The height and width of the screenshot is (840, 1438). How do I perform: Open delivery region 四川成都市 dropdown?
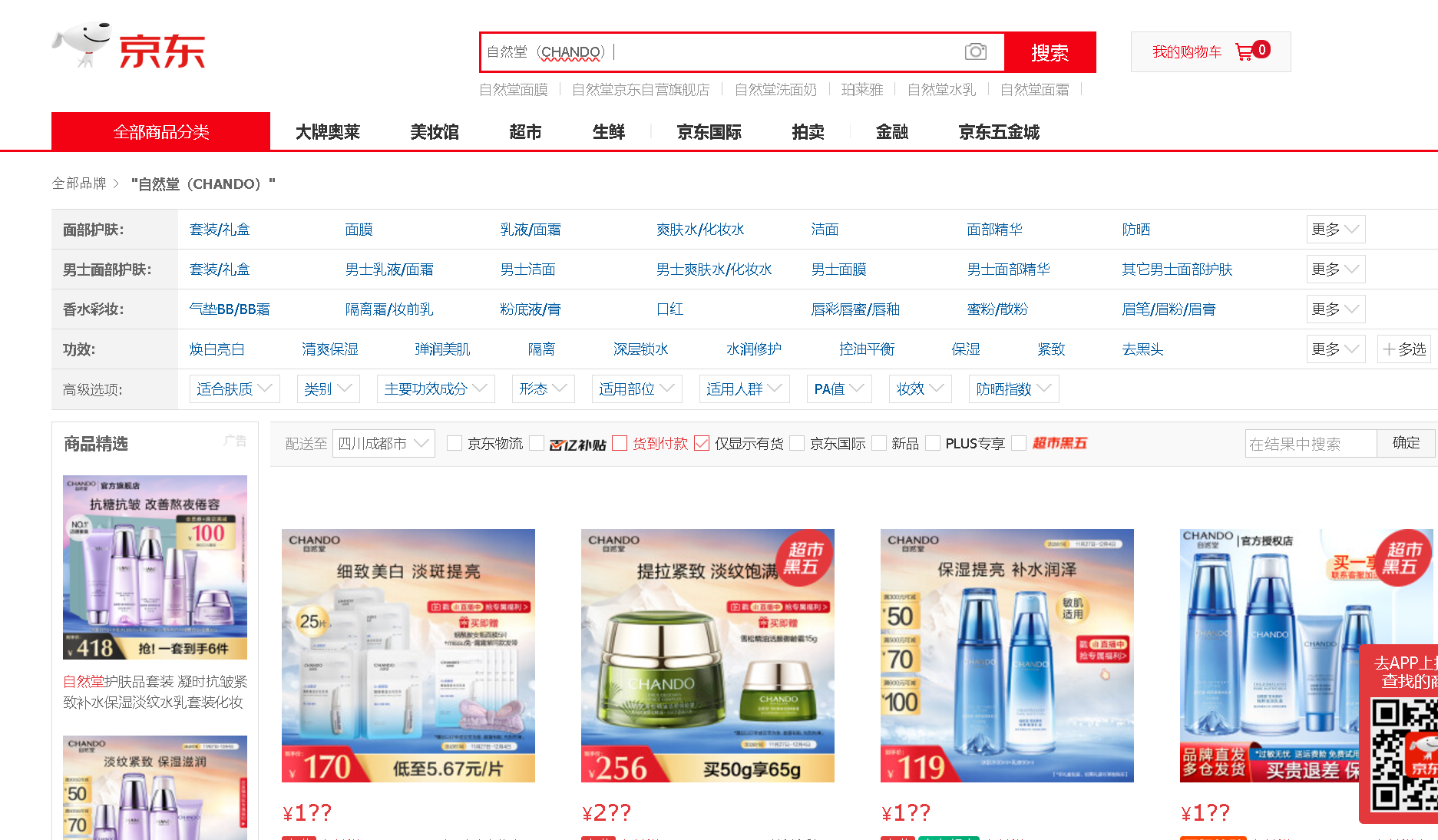383,444
